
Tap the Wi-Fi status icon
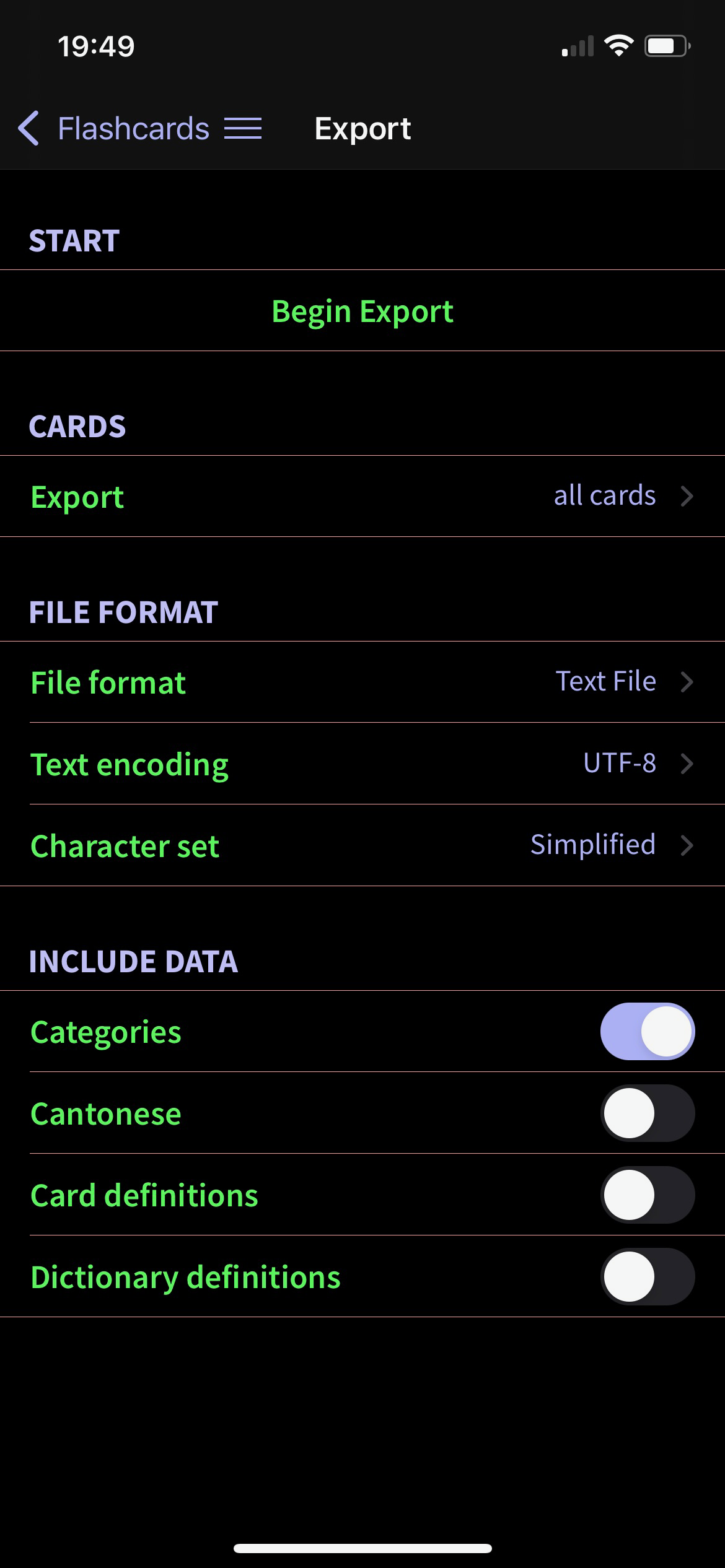tap(618, 46)
